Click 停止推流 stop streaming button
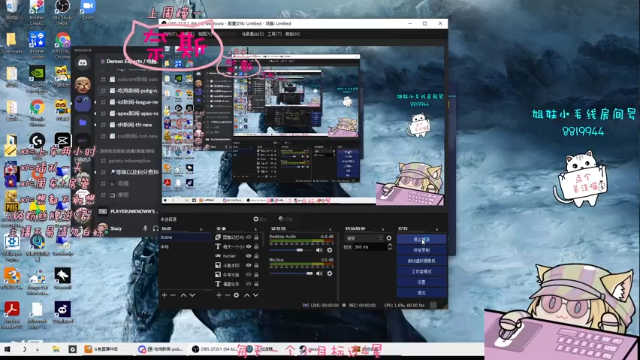 point(421,239)
